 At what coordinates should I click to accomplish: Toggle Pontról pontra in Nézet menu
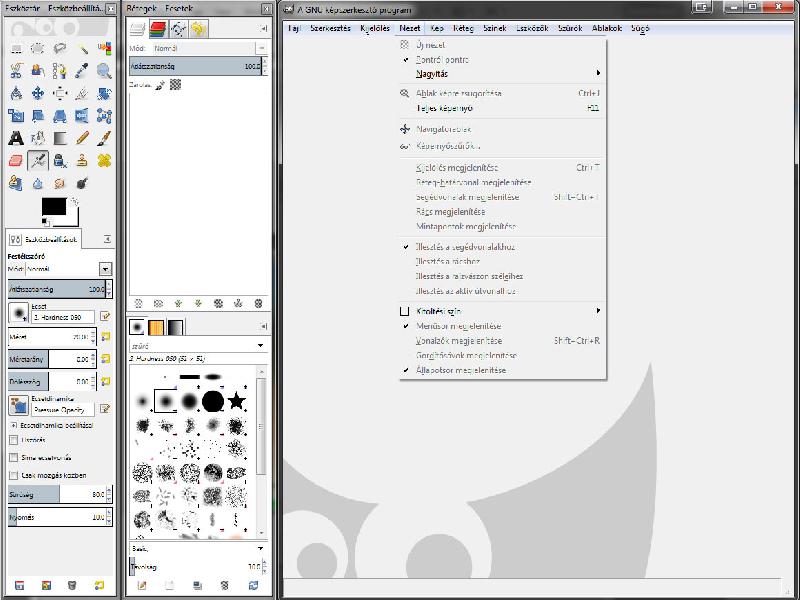click(x=500, y=60)
